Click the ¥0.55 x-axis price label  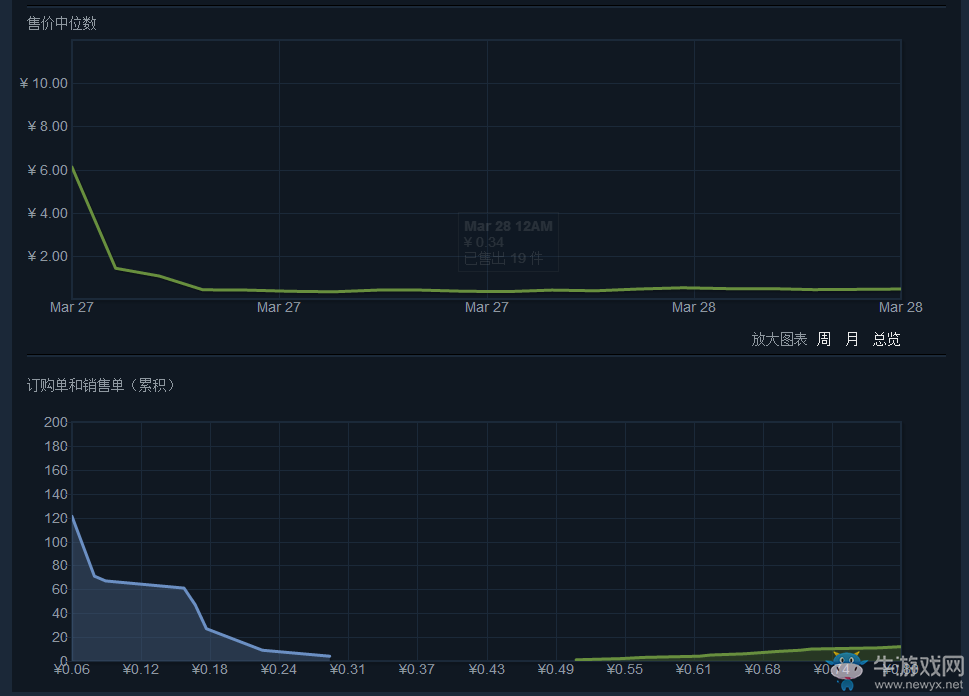click(625, 669)
